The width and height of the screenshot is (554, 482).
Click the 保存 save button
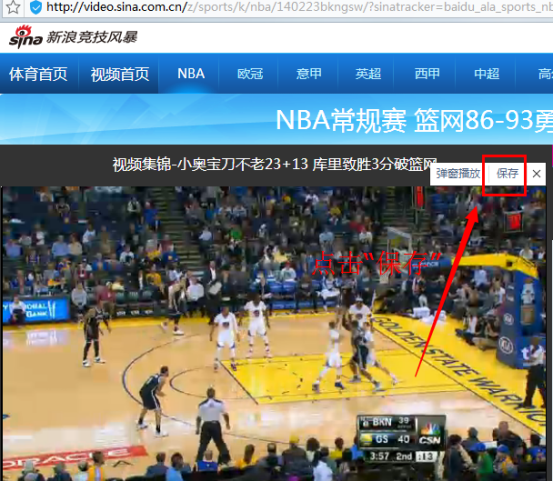coord(507,174)
